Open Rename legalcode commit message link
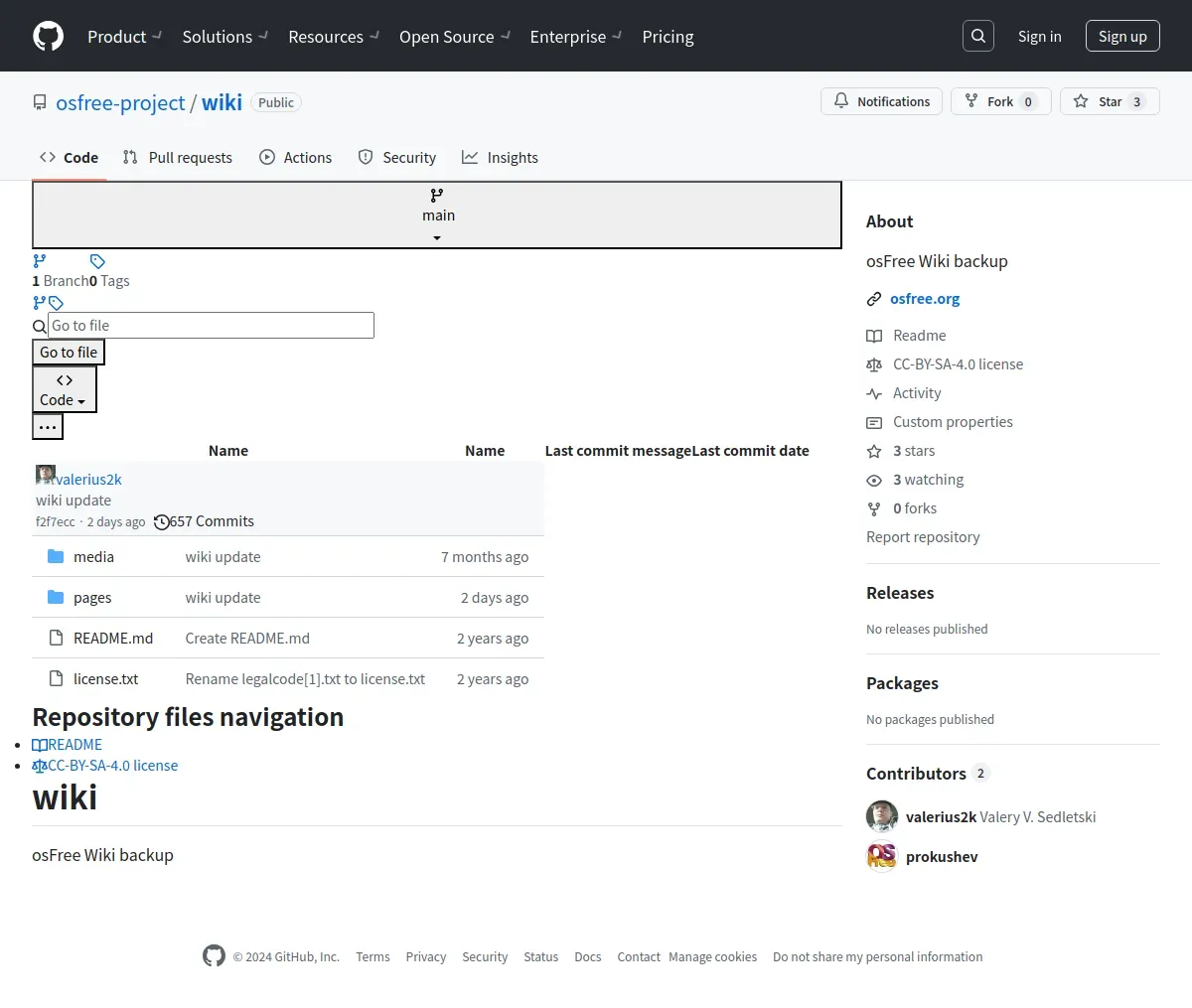The height and width of the screenshot is (1008, 1192). (305, 679)
